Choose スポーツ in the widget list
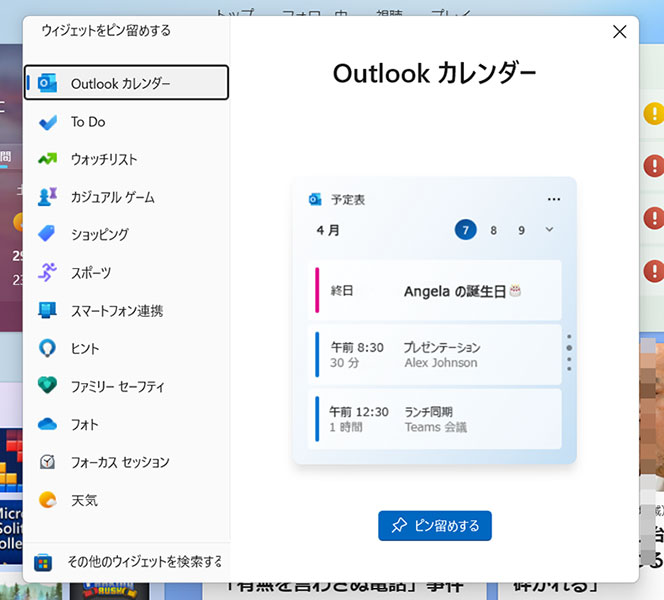664x600 pixels. coord(126,272)
